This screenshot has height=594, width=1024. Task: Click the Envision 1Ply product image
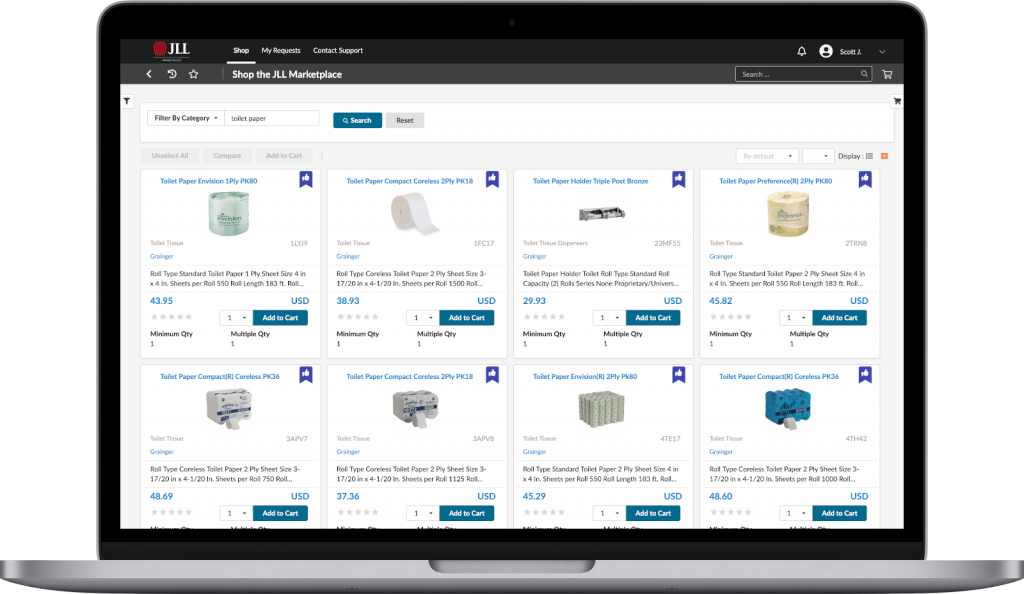229,213
